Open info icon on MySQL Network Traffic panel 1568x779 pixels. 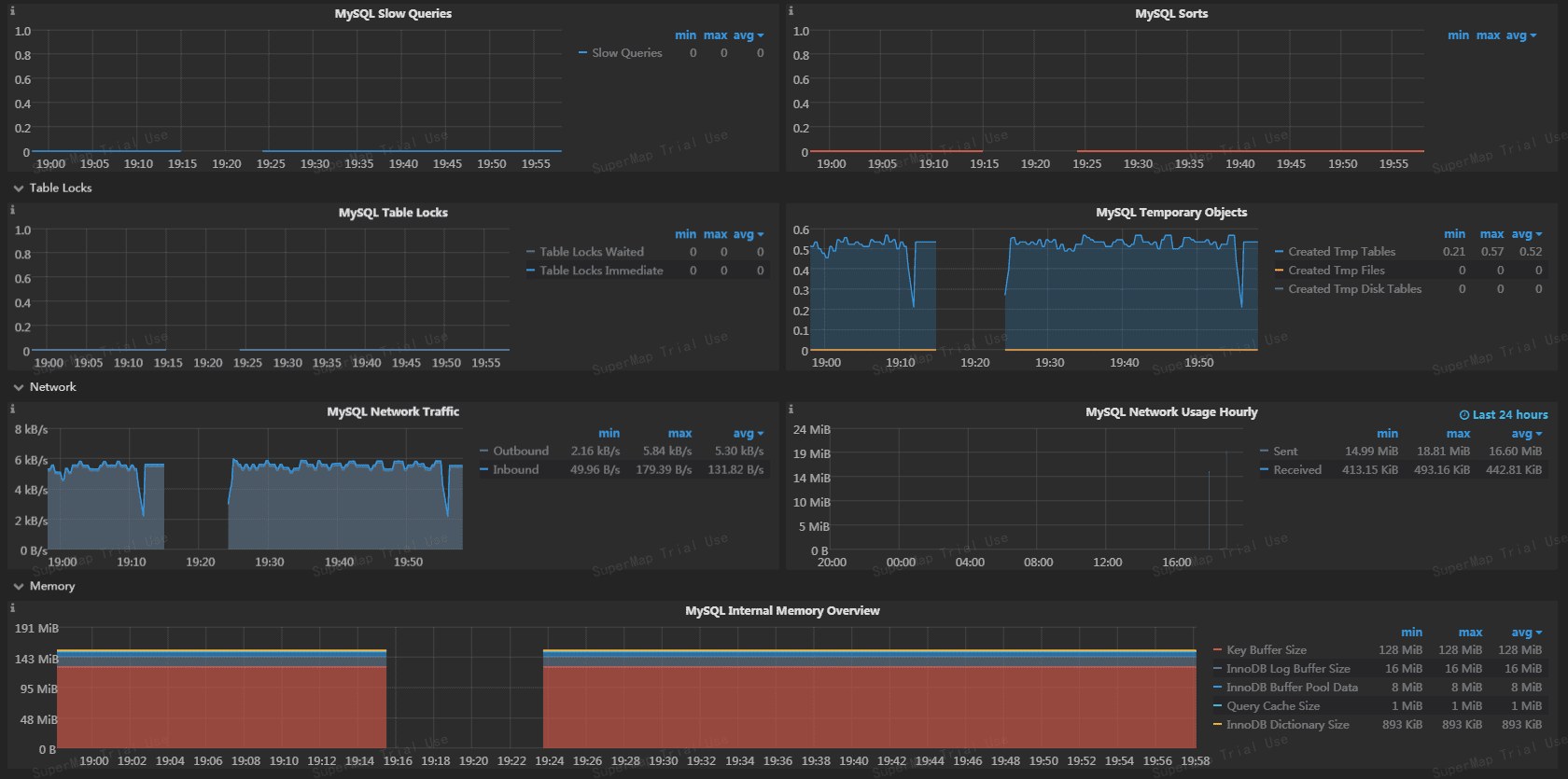(12, 409)
